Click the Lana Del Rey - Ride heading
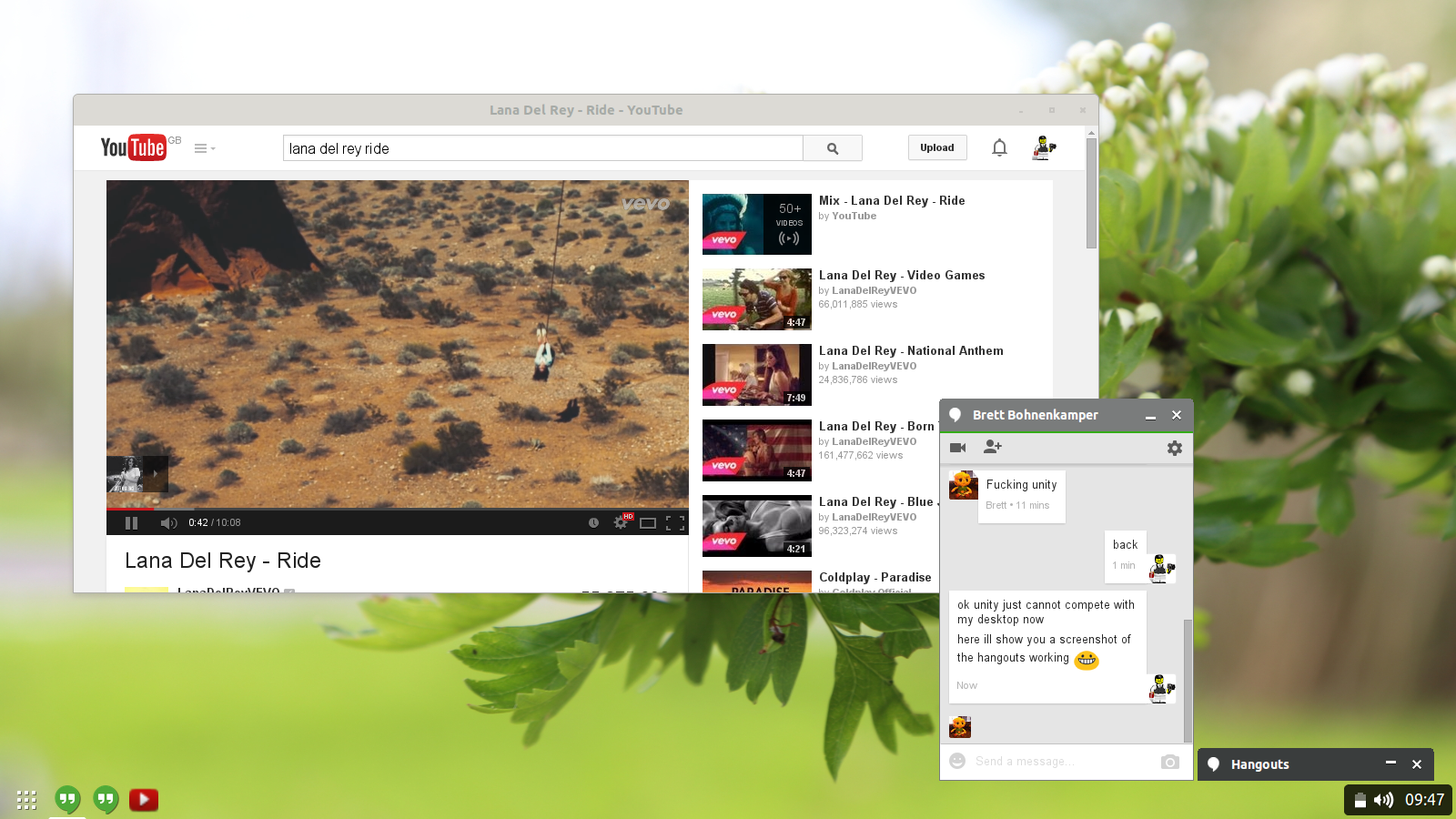 tap(223, 561)
